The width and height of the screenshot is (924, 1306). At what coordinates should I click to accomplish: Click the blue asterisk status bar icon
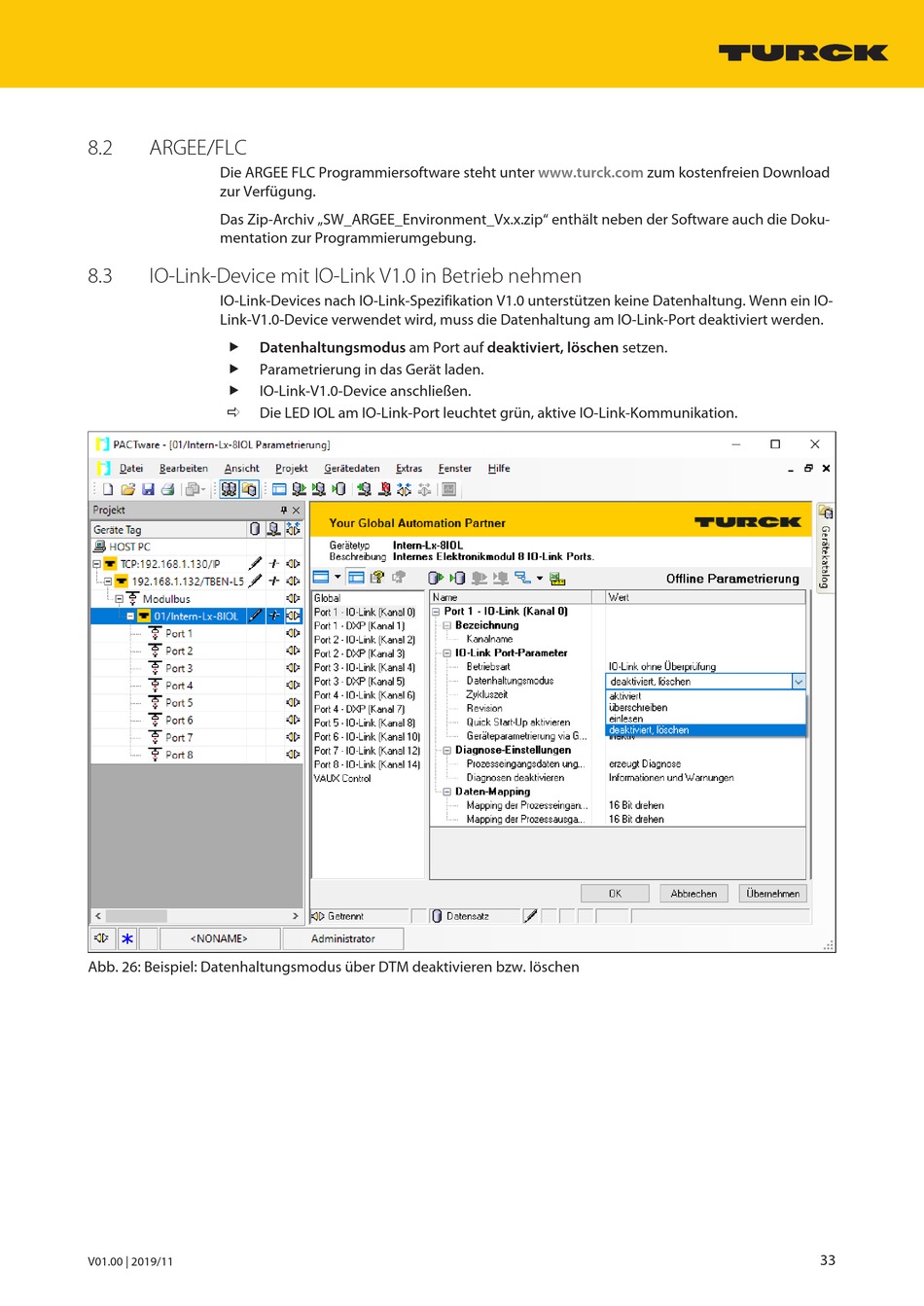coord(127,939)
